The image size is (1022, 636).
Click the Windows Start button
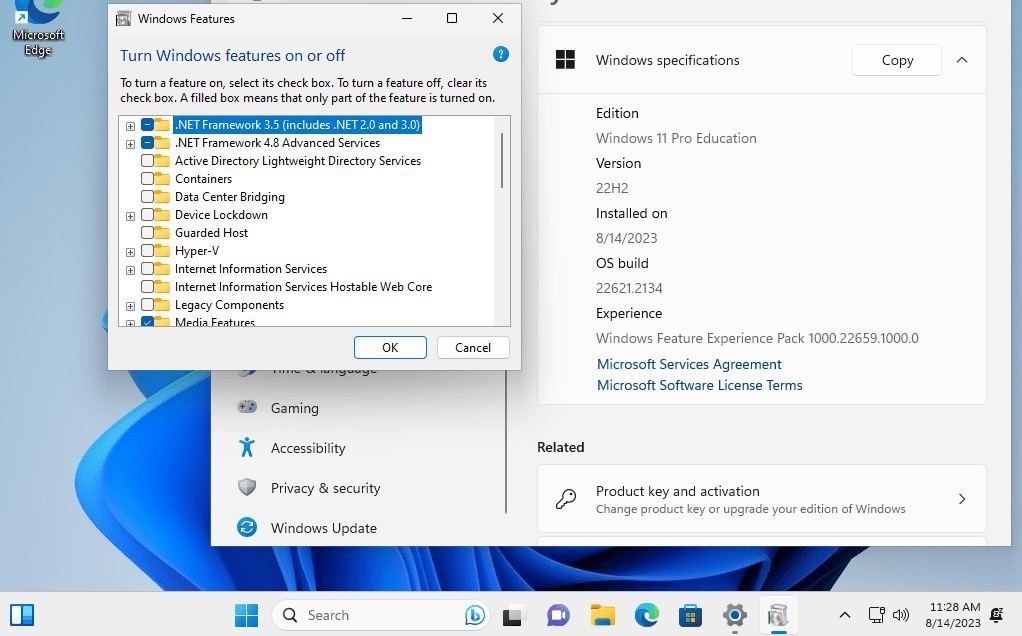coord(246,615)
